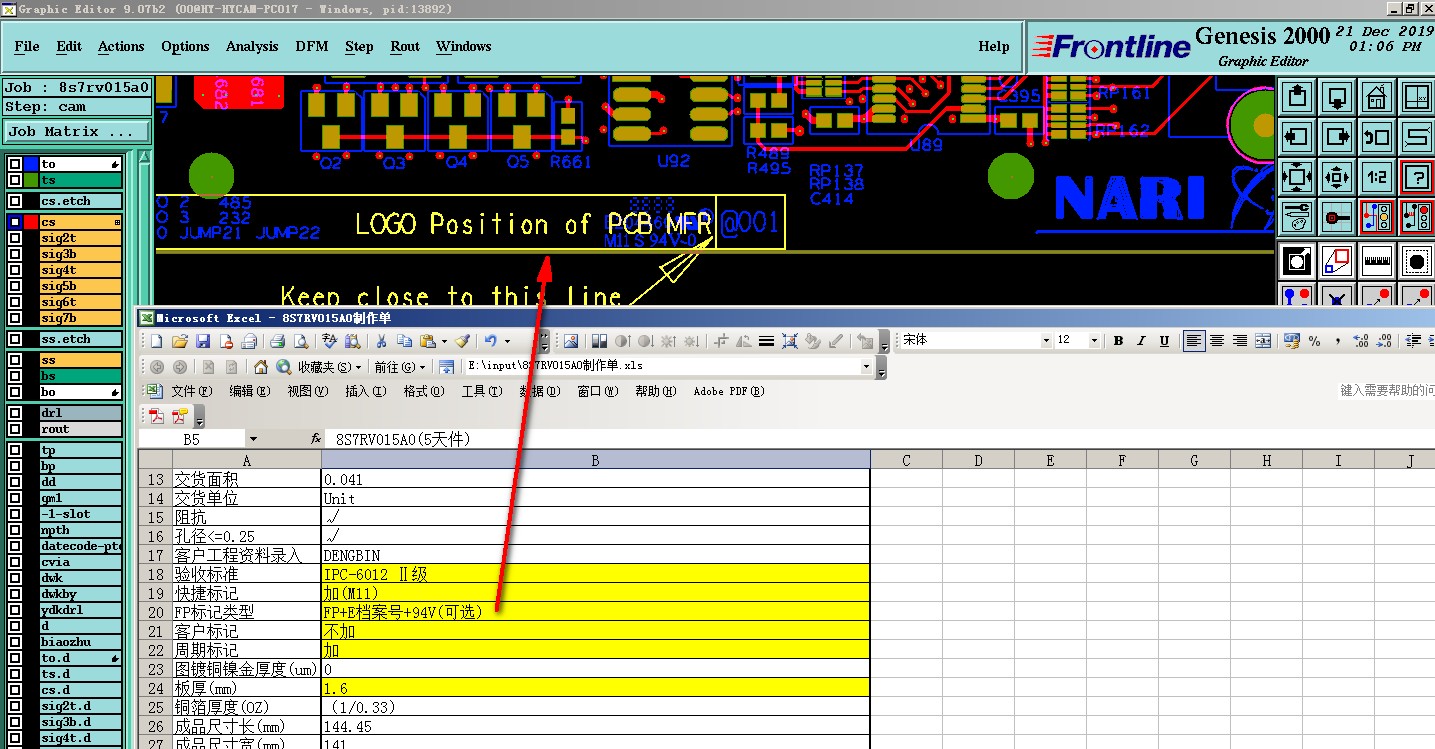1435x749 pixels.
Task: Click the pan down icon in Genesis
Action: tap(1337, 98)
